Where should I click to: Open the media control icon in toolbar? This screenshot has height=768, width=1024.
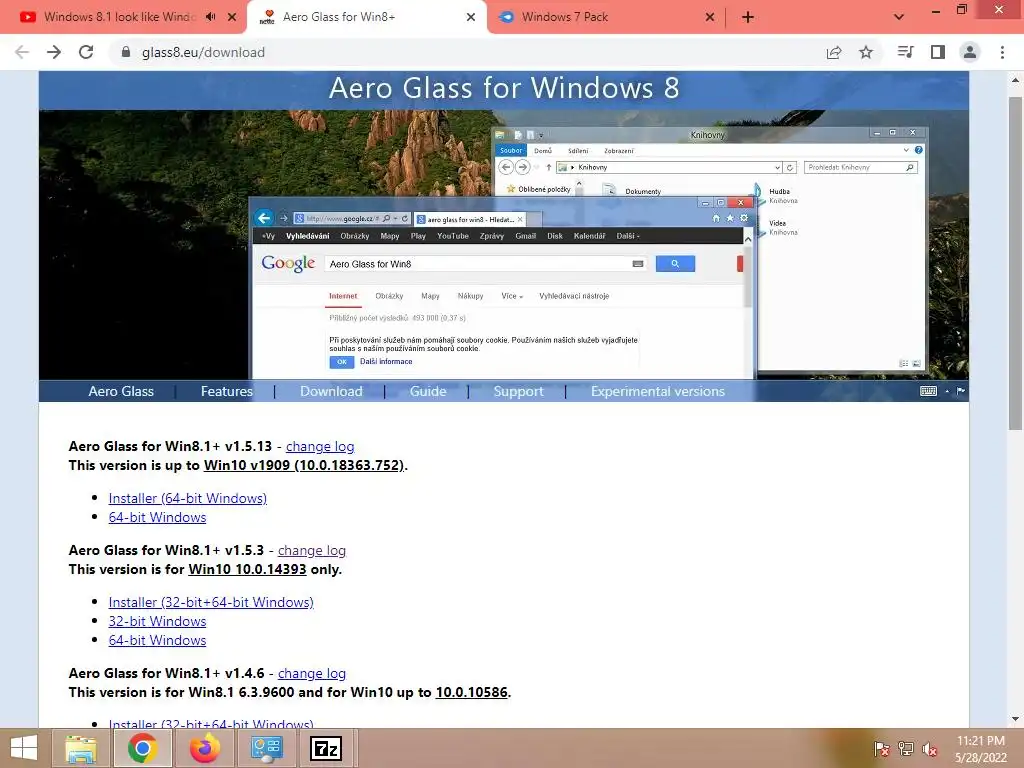click(905, 52)
